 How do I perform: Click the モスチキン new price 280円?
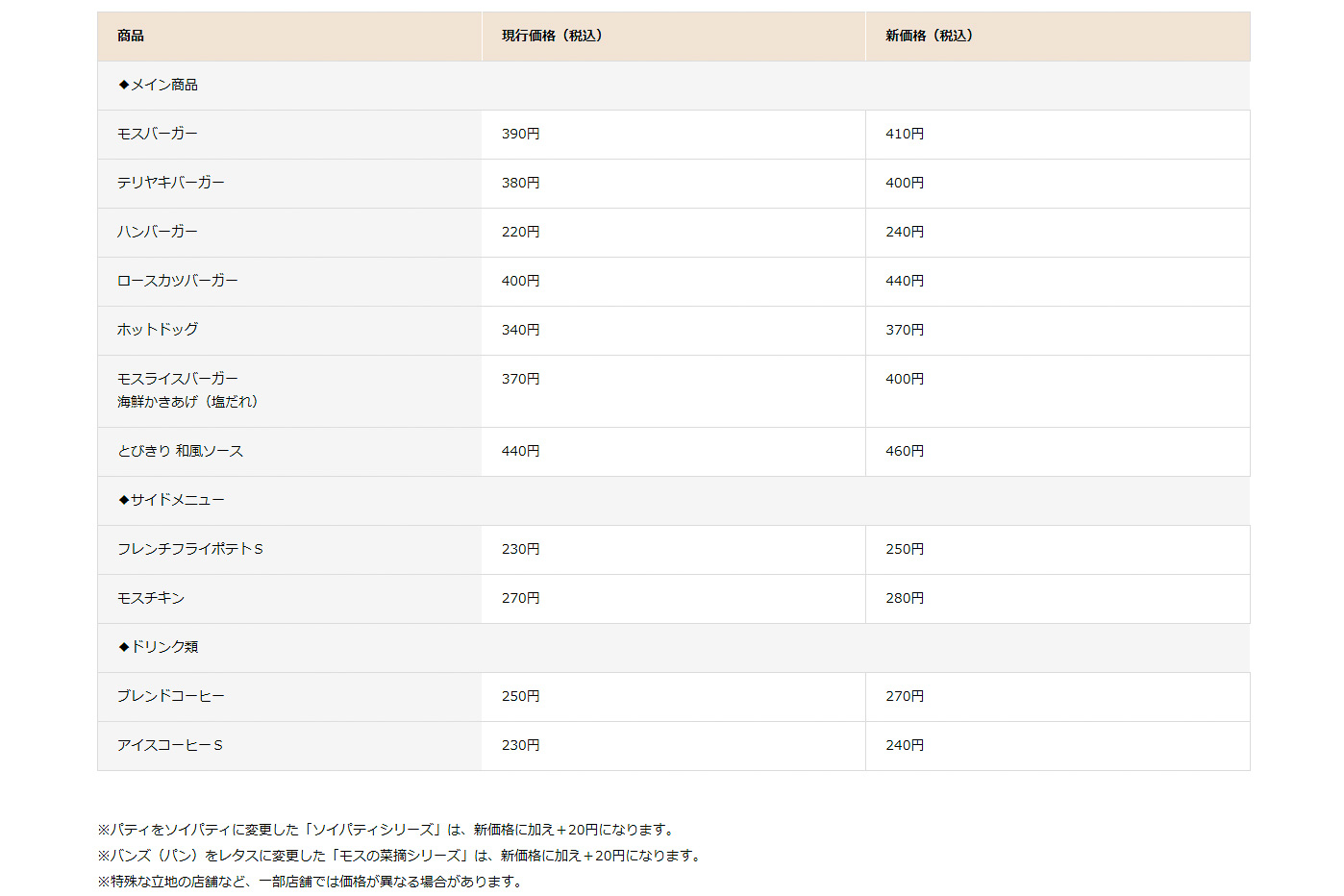pyautogui.click(x=905, y=598)
